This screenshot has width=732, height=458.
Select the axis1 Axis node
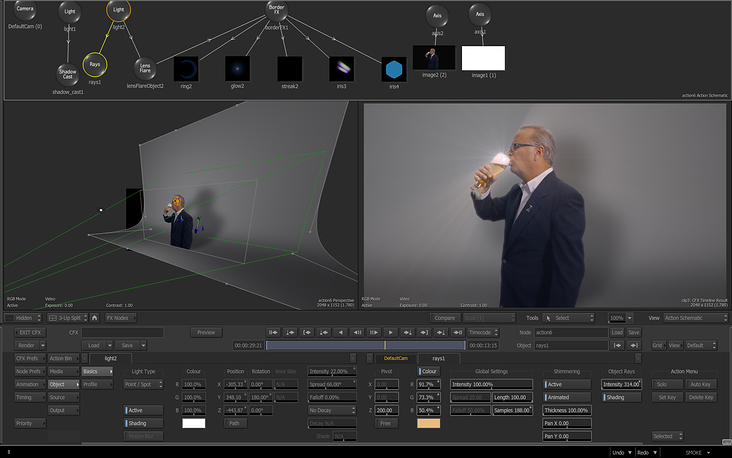(x=480, y=14)
